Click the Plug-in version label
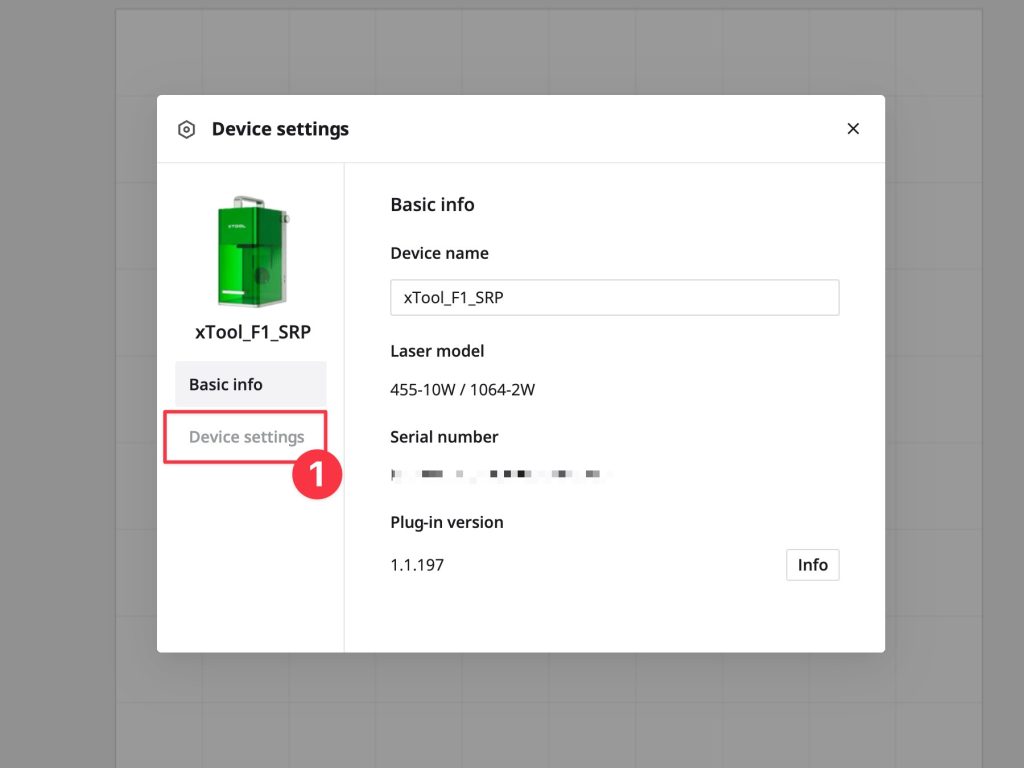The image size is (1024, 768). coord(446,522)
